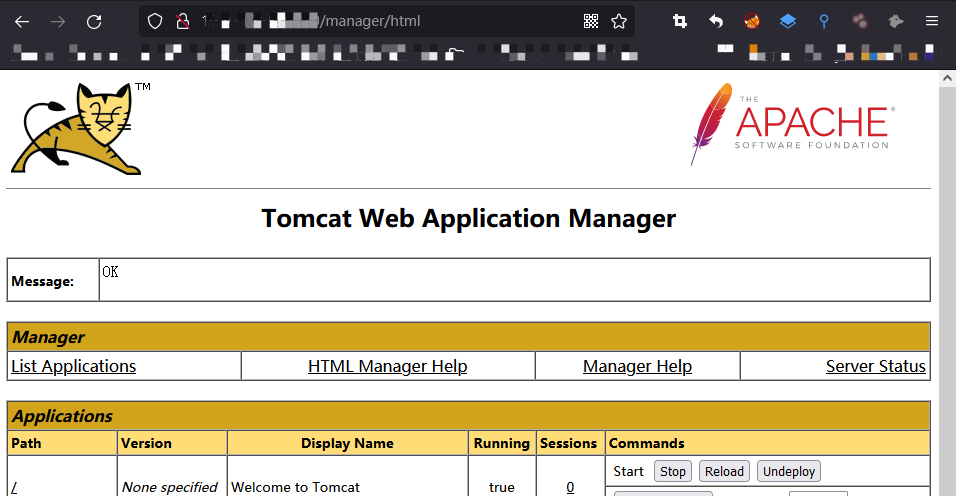Click the Tomcat Web Application Manager heading
The width and height of the screenshot is (956, 496).
tap(469, 218)
